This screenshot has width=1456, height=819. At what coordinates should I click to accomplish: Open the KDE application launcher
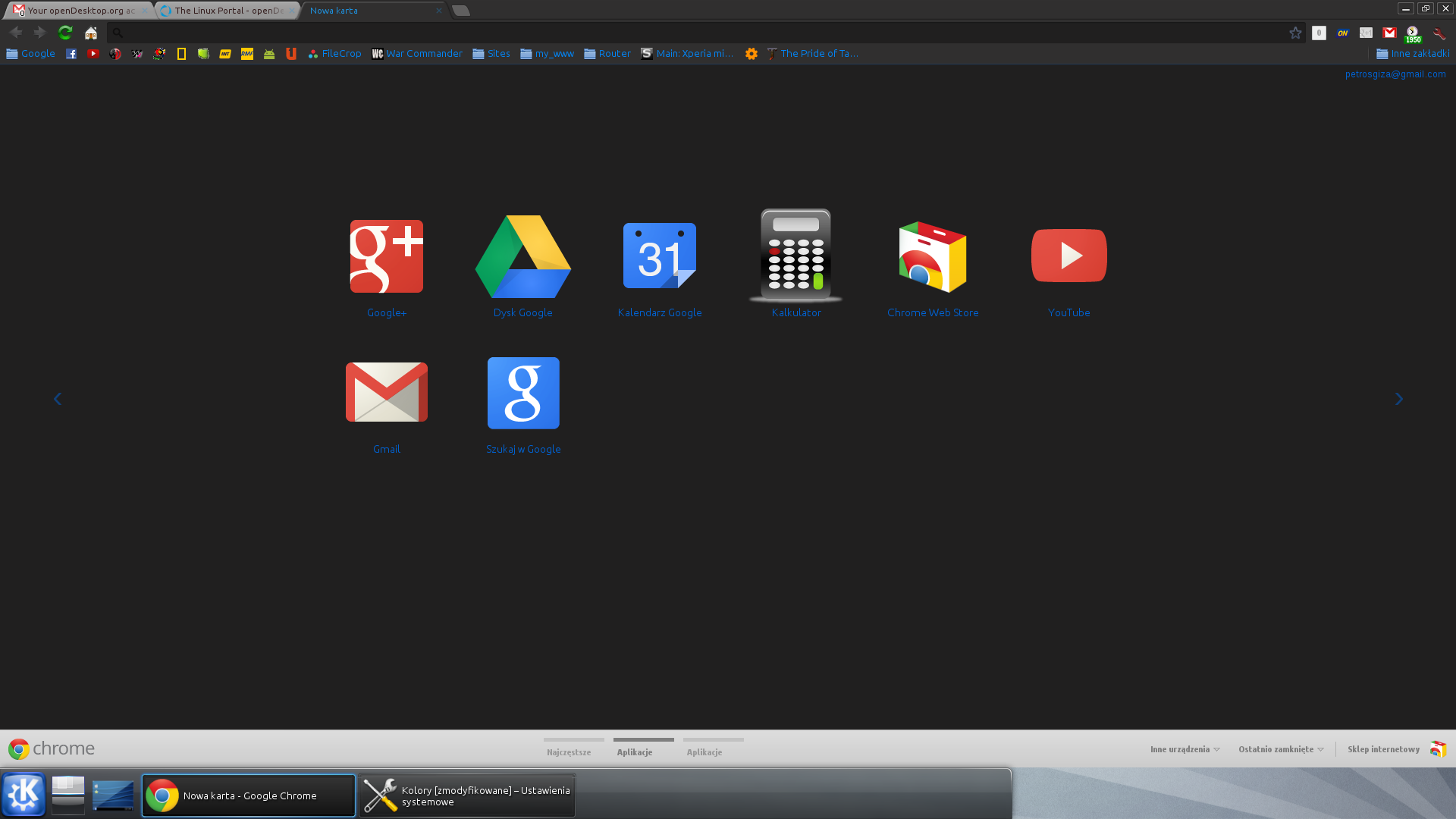tap(24, 795)
